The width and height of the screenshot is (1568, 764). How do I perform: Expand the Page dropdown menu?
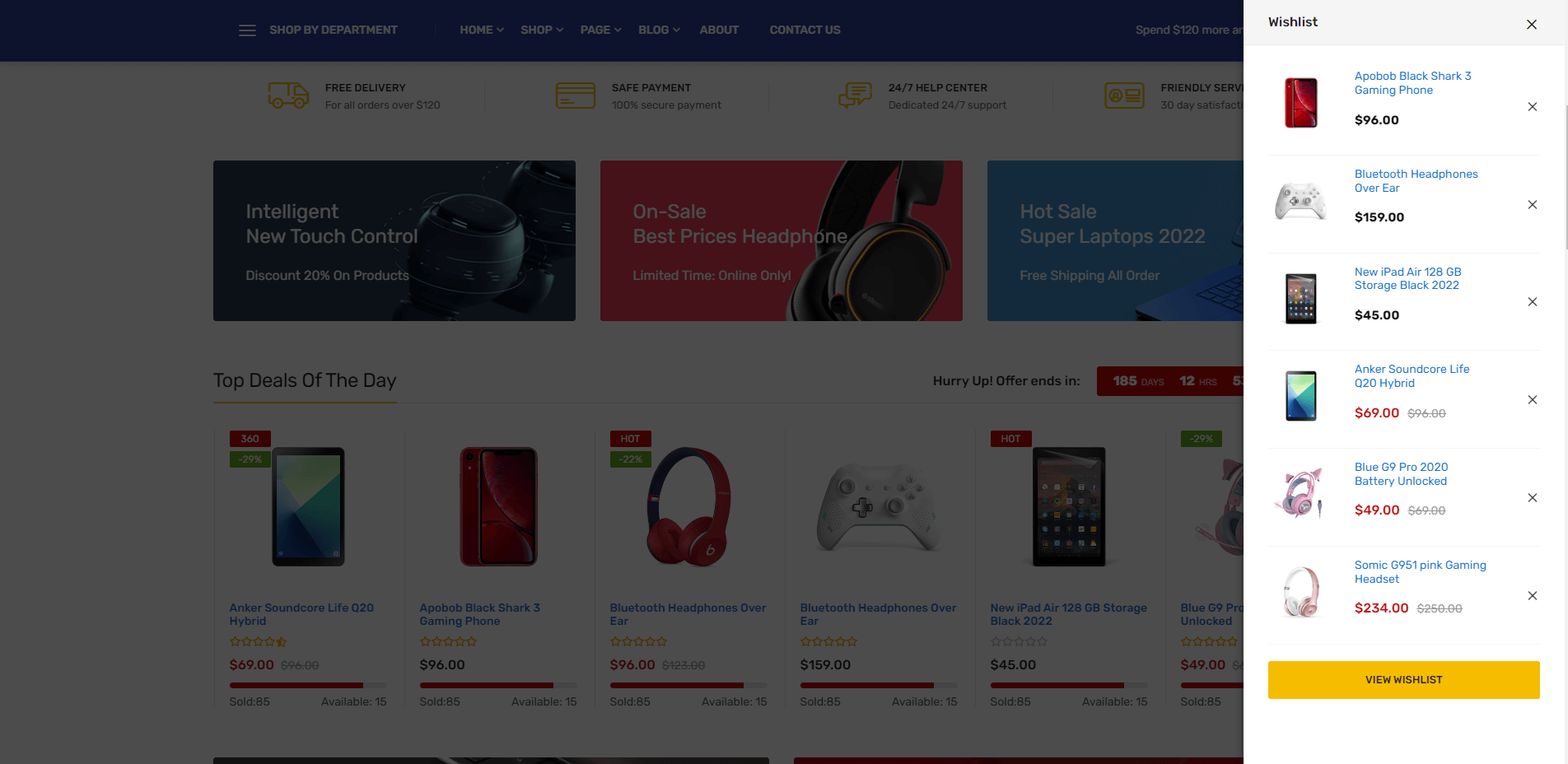[601, 30]
